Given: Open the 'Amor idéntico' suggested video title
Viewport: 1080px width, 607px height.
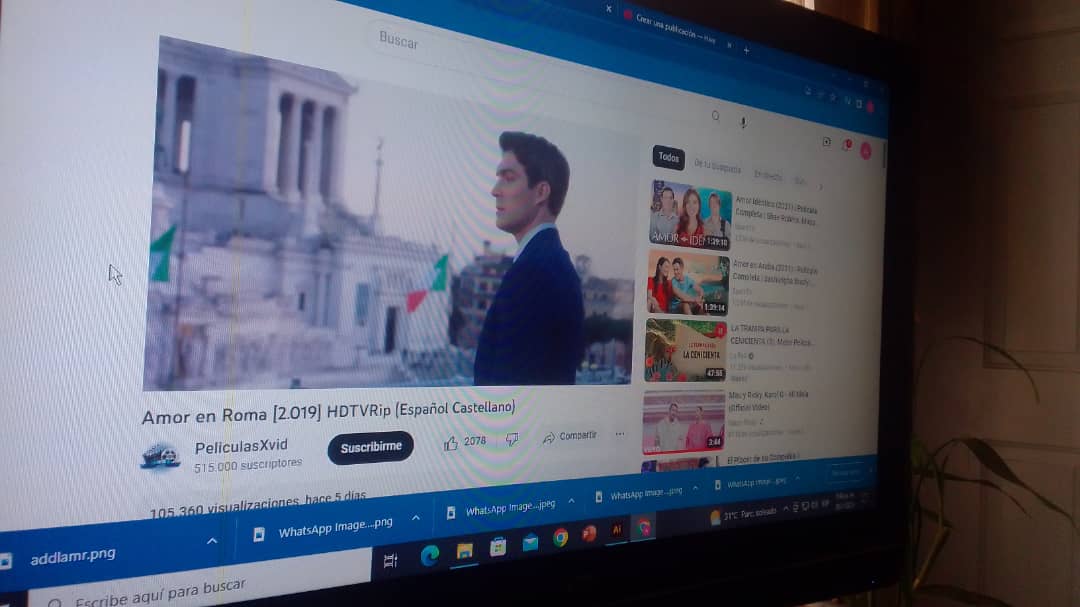Looking at the screenshot, I should pos(776,212).
